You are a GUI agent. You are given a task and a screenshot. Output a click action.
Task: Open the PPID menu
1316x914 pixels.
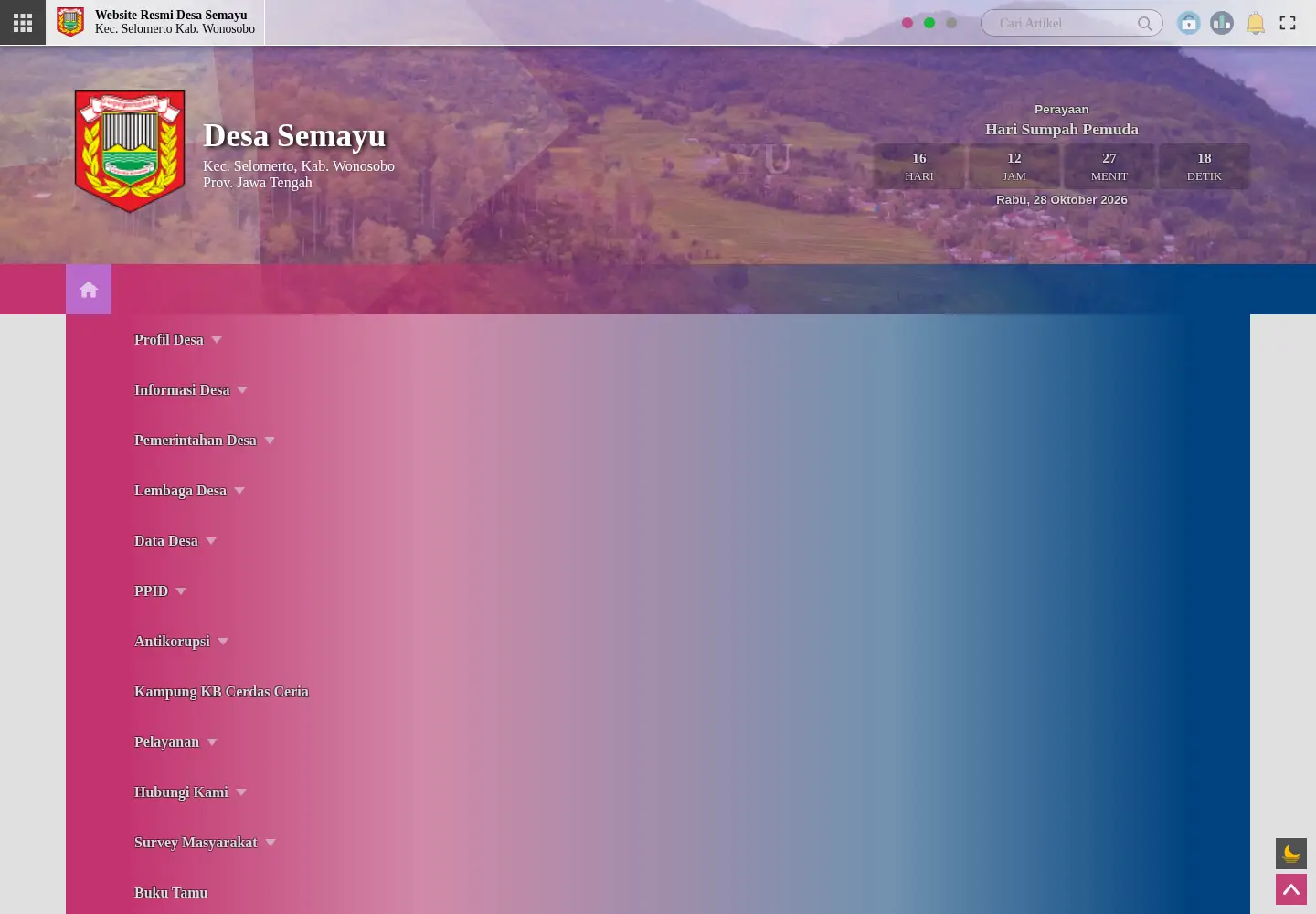pyautogui.click(x=152, y=591)
